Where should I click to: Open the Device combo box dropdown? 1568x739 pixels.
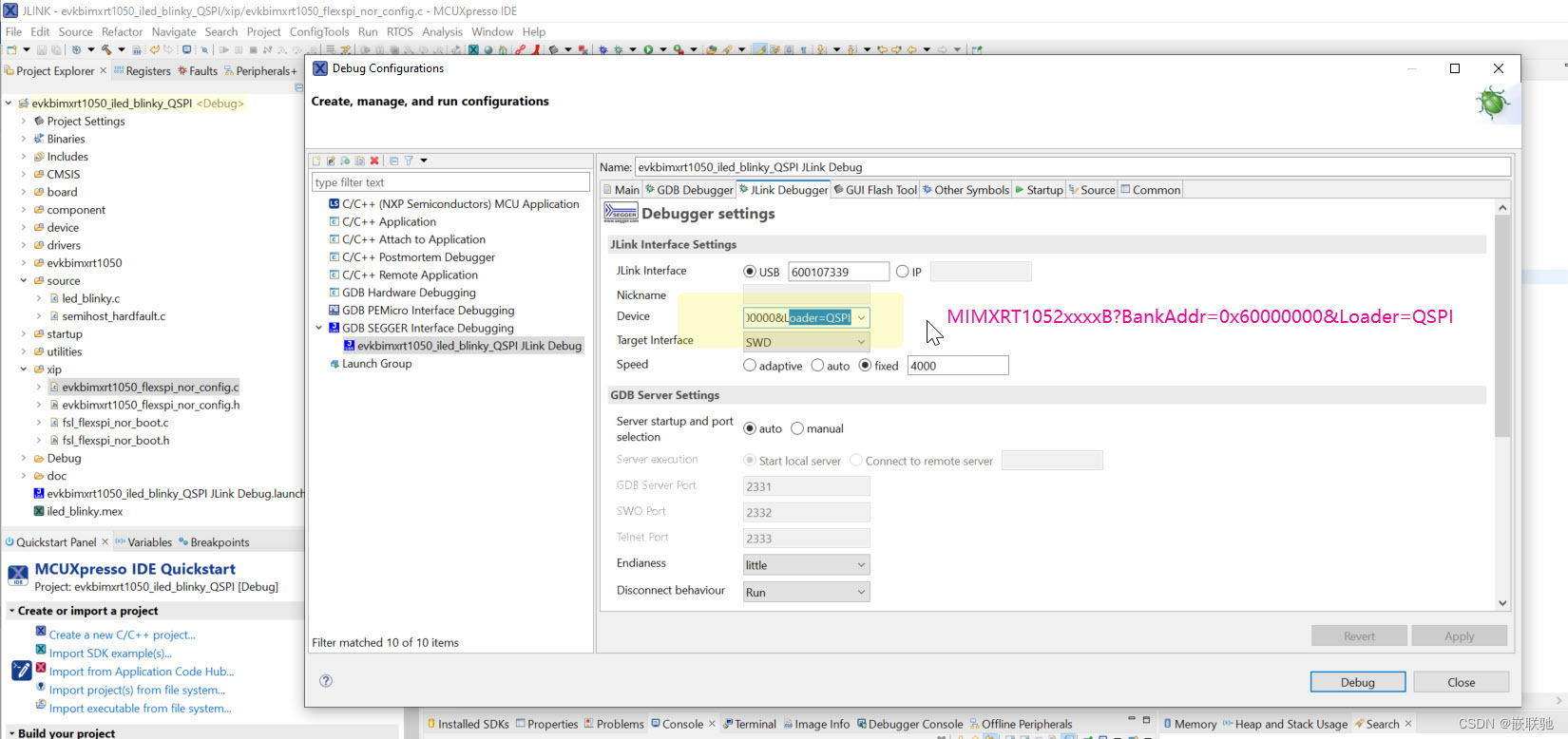[861, 317]
